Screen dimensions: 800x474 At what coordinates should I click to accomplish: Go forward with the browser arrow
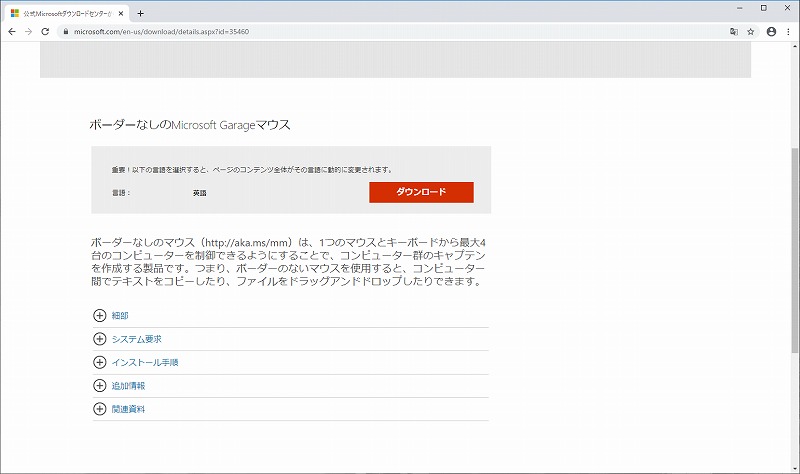point(29,32)
